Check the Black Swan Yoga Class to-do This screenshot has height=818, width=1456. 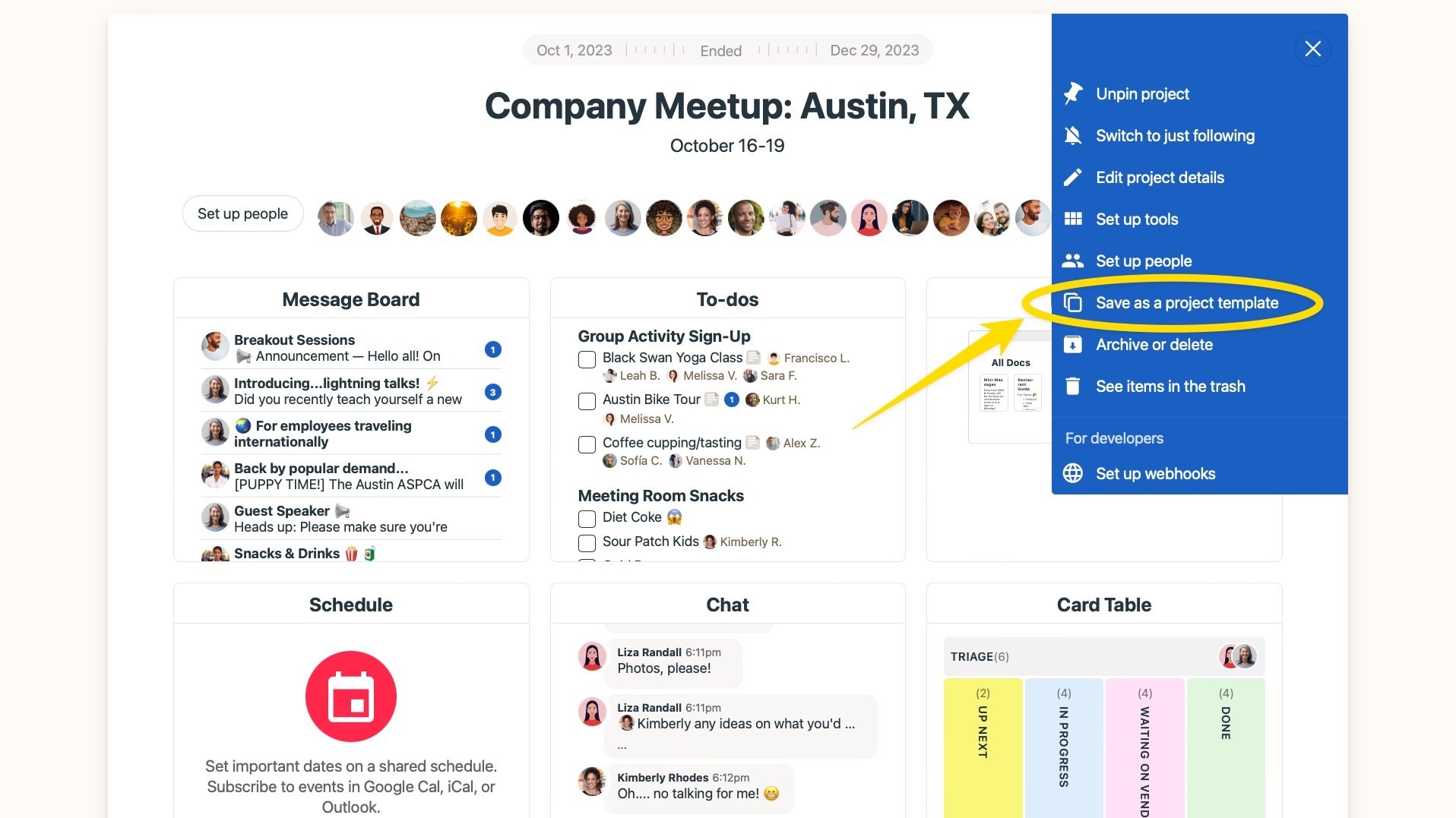click(587, 358)
